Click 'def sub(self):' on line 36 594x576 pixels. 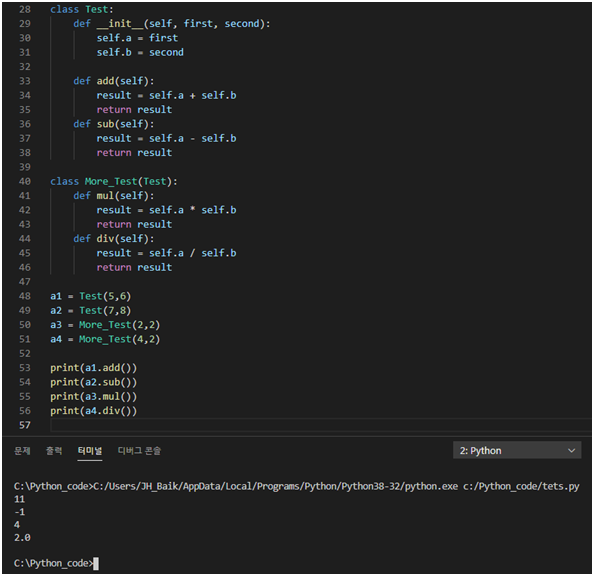(x=114, y=124)
